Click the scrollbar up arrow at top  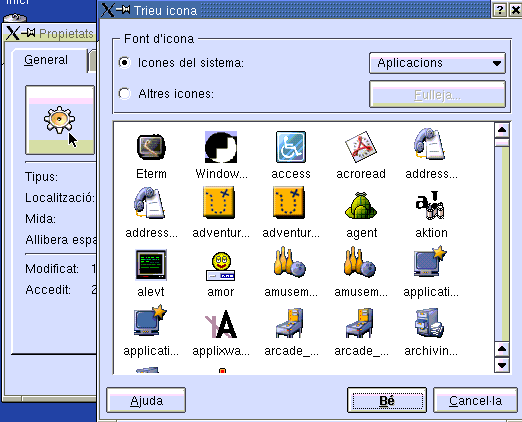coord(502,130)
